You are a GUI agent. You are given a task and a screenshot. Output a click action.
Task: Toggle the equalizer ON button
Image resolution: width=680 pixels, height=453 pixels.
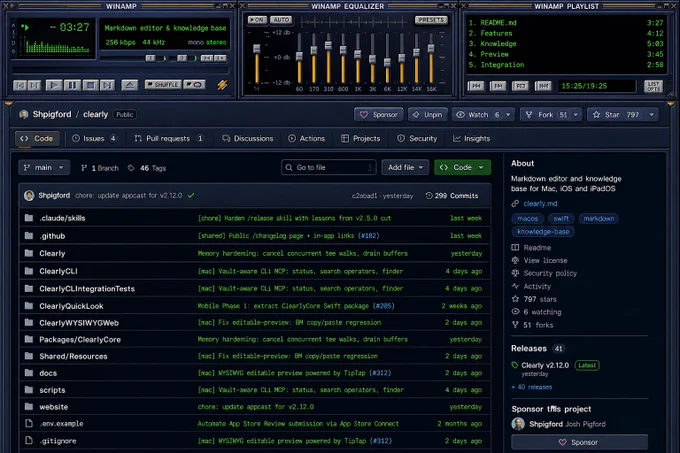257,20
